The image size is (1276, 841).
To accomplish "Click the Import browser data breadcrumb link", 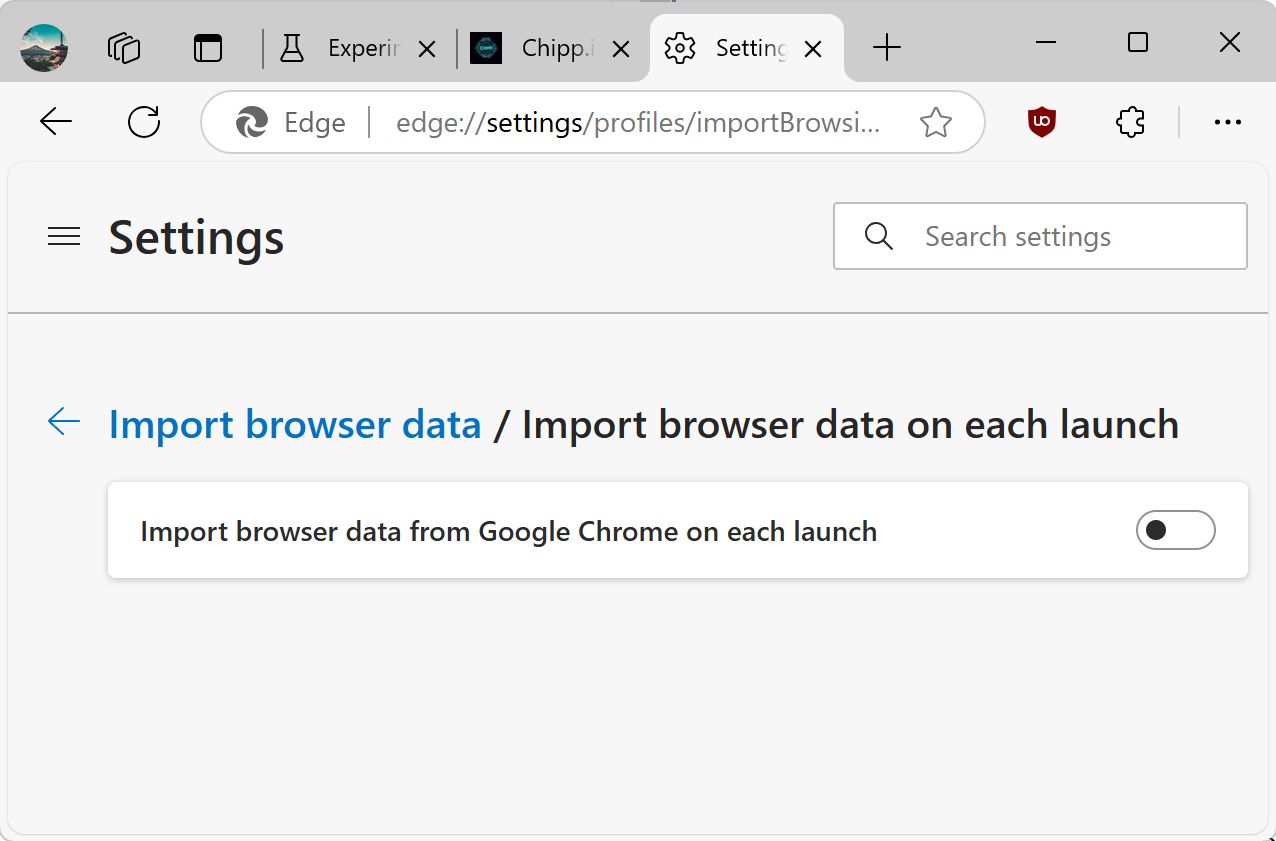I will 295,425.
